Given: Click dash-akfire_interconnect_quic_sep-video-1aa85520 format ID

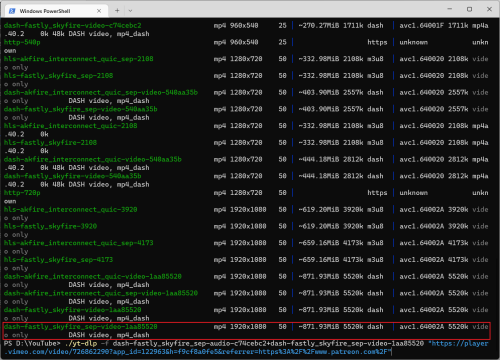Looking at the screenshot, I should [x=101, y=293].
